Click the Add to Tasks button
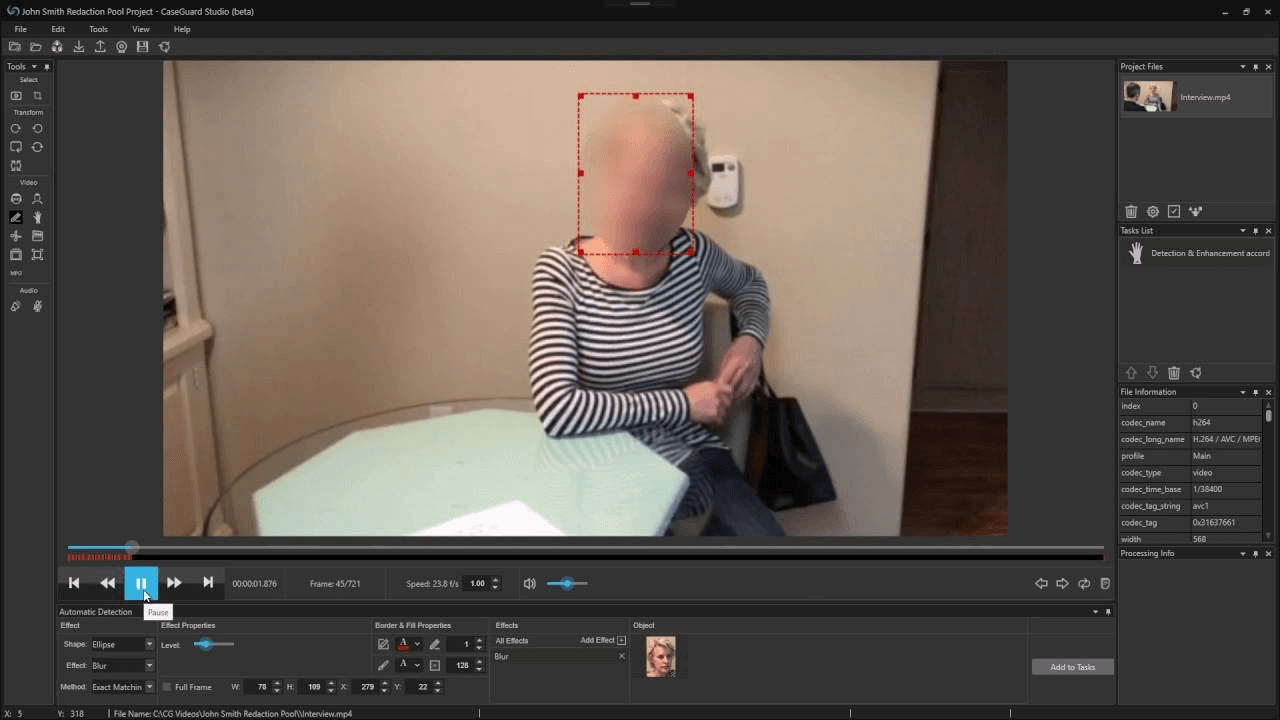 [x=1072, y=667]
